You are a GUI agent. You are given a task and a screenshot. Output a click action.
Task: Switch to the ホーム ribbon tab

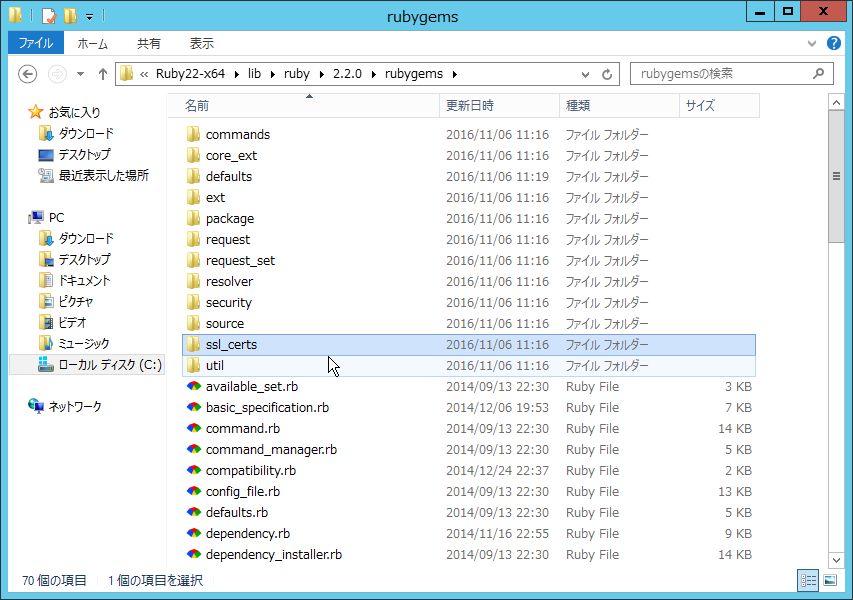[92, 44]
